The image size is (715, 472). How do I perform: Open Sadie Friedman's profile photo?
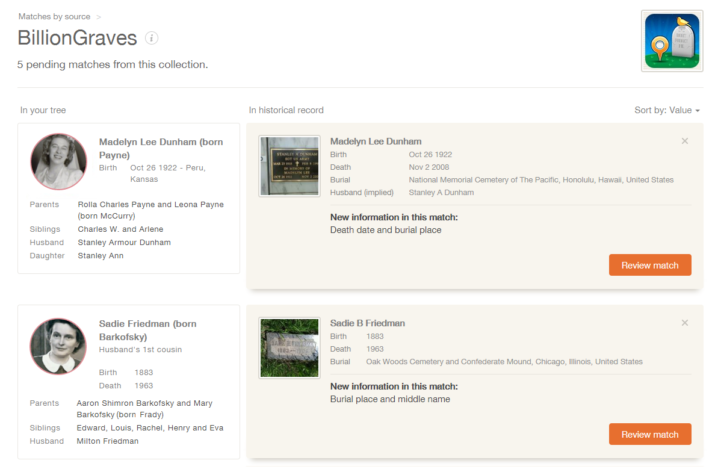tap(58, 346)
